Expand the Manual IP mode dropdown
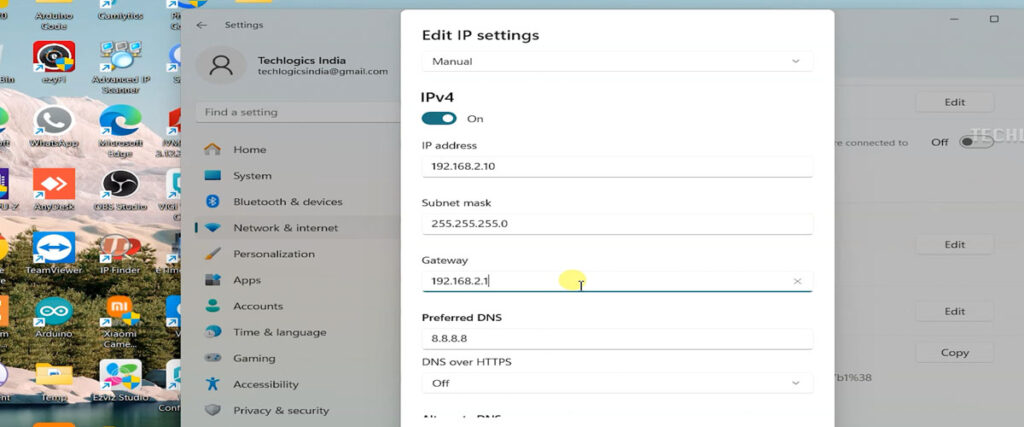Viewport: 1024px width, 427px height. 616,61
